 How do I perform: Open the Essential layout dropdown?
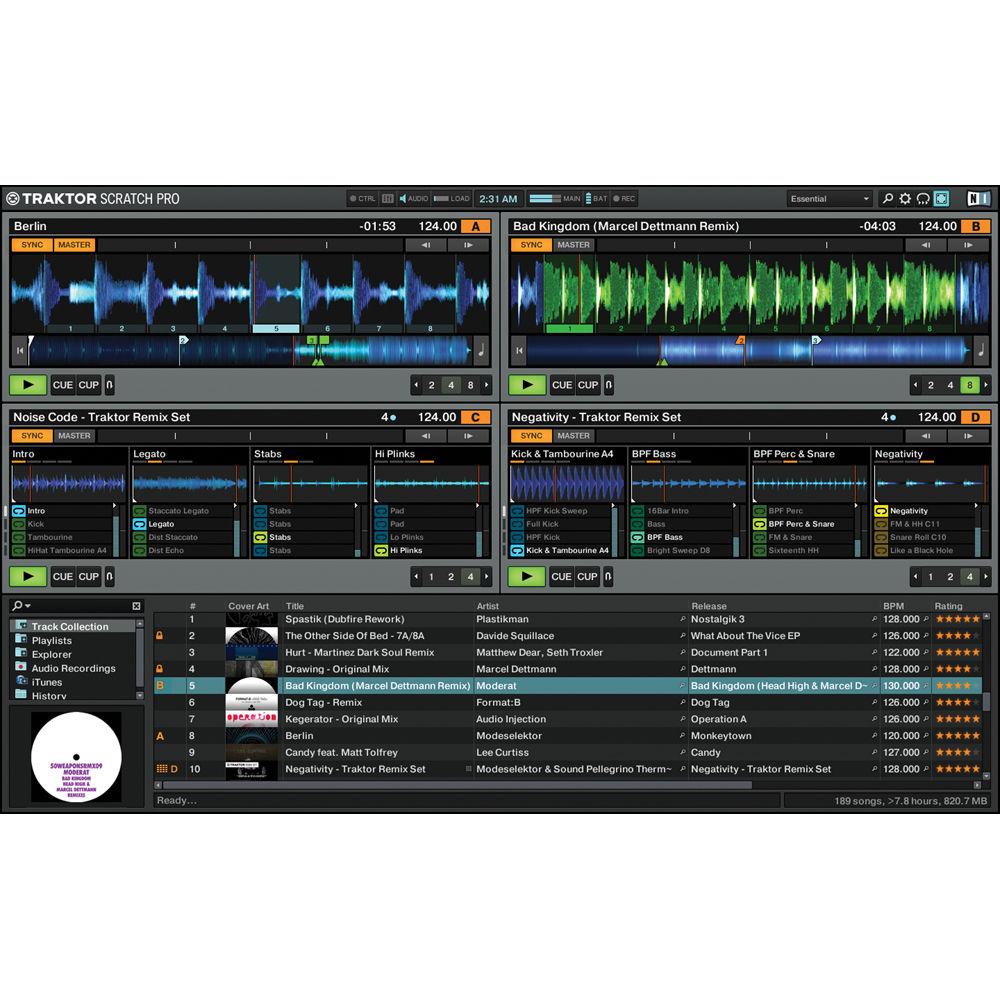(x=830, y=198)
